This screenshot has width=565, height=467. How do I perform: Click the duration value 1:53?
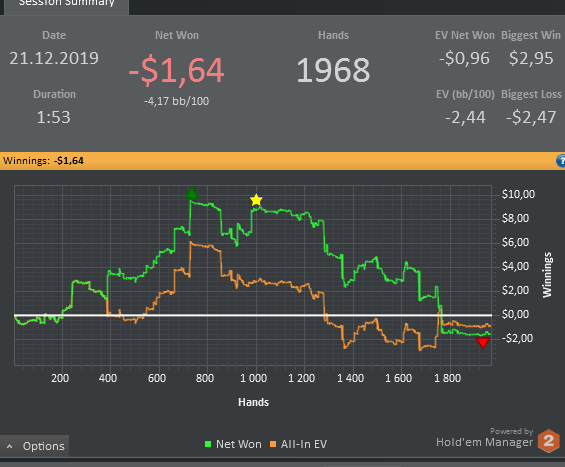[x=53, y=117]
